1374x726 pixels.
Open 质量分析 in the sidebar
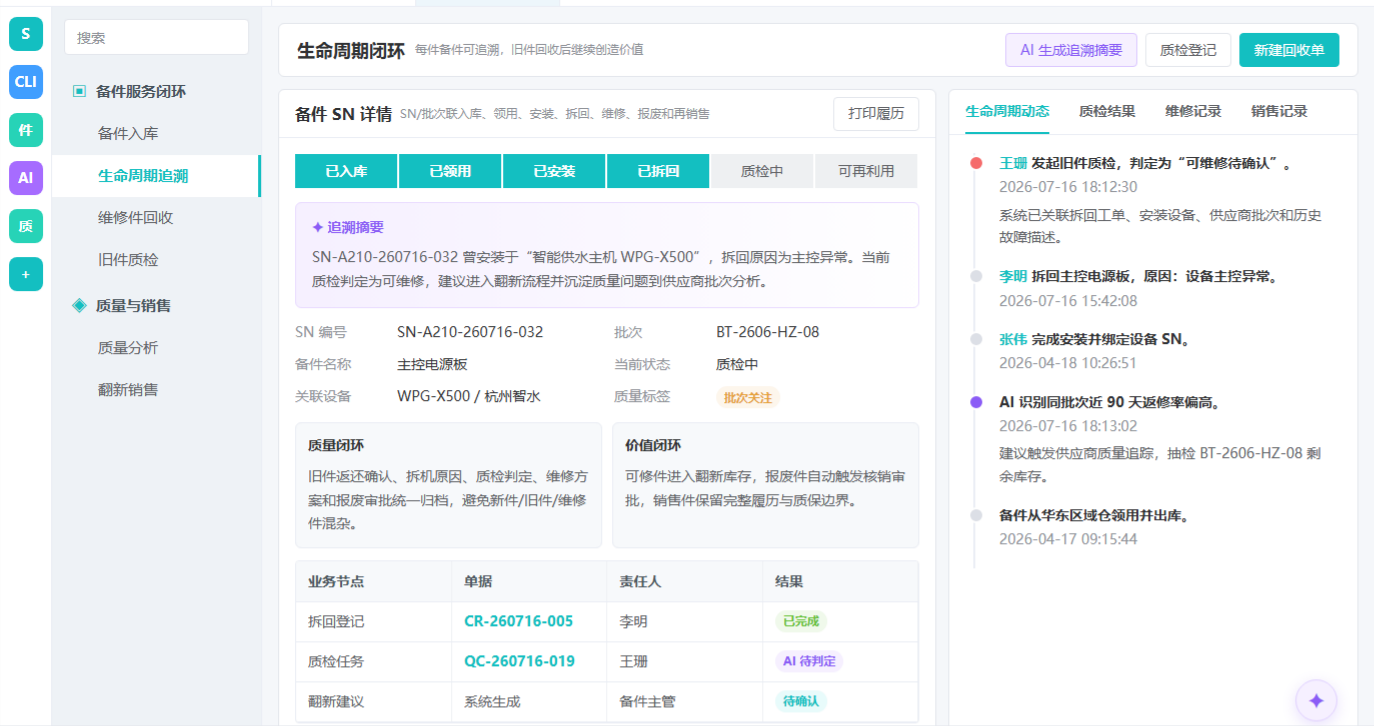click(156, 347)
